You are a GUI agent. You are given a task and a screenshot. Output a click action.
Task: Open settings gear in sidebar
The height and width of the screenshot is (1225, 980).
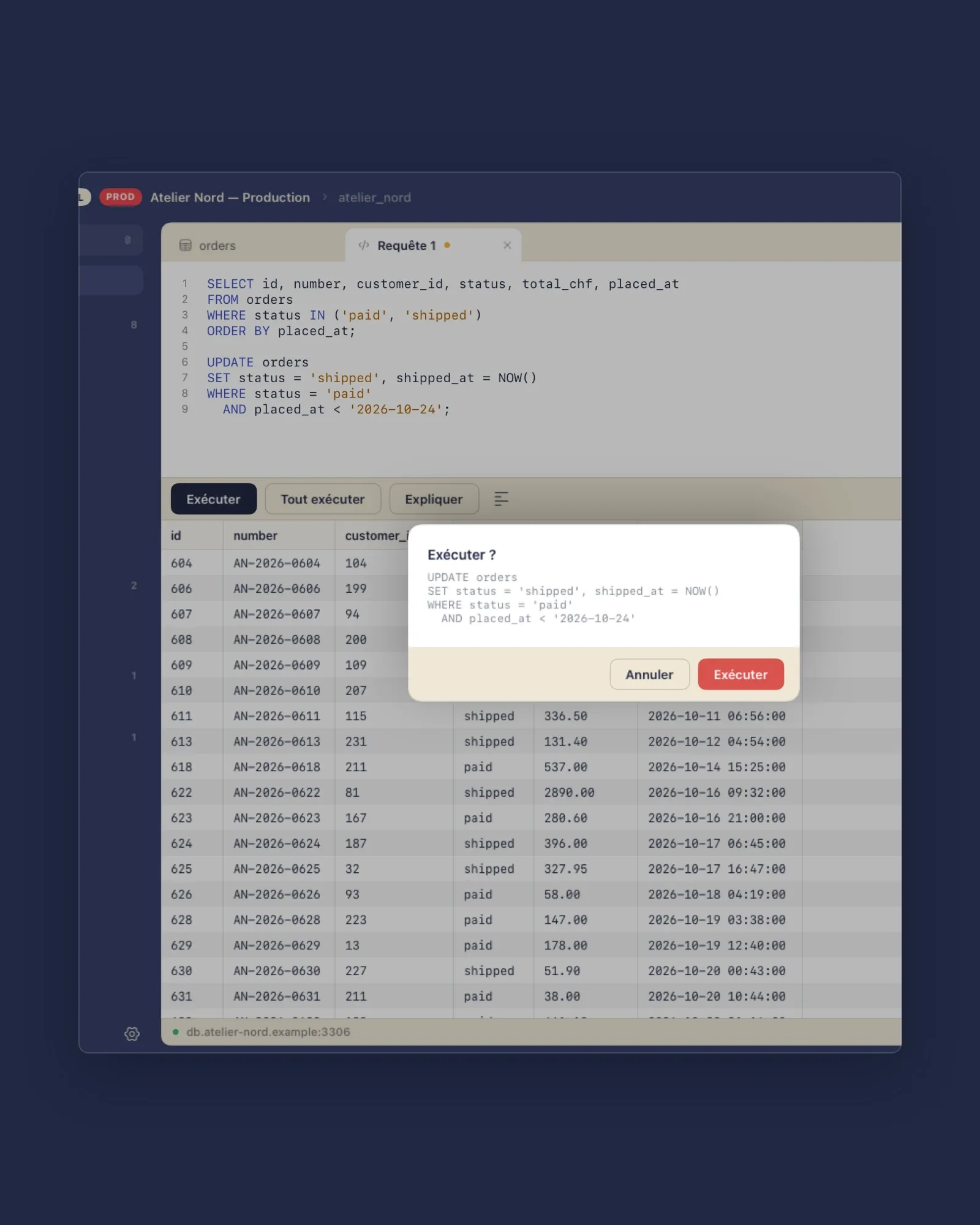point(132,1034)
